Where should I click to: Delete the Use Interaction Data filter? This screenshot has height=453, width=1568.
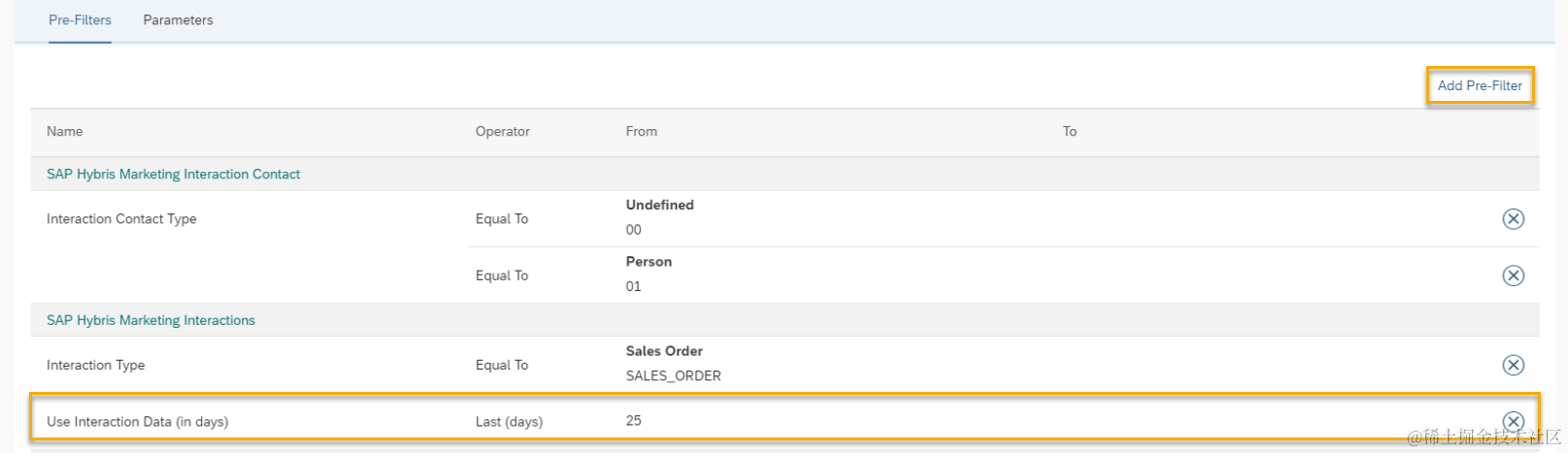(1513, 421)
